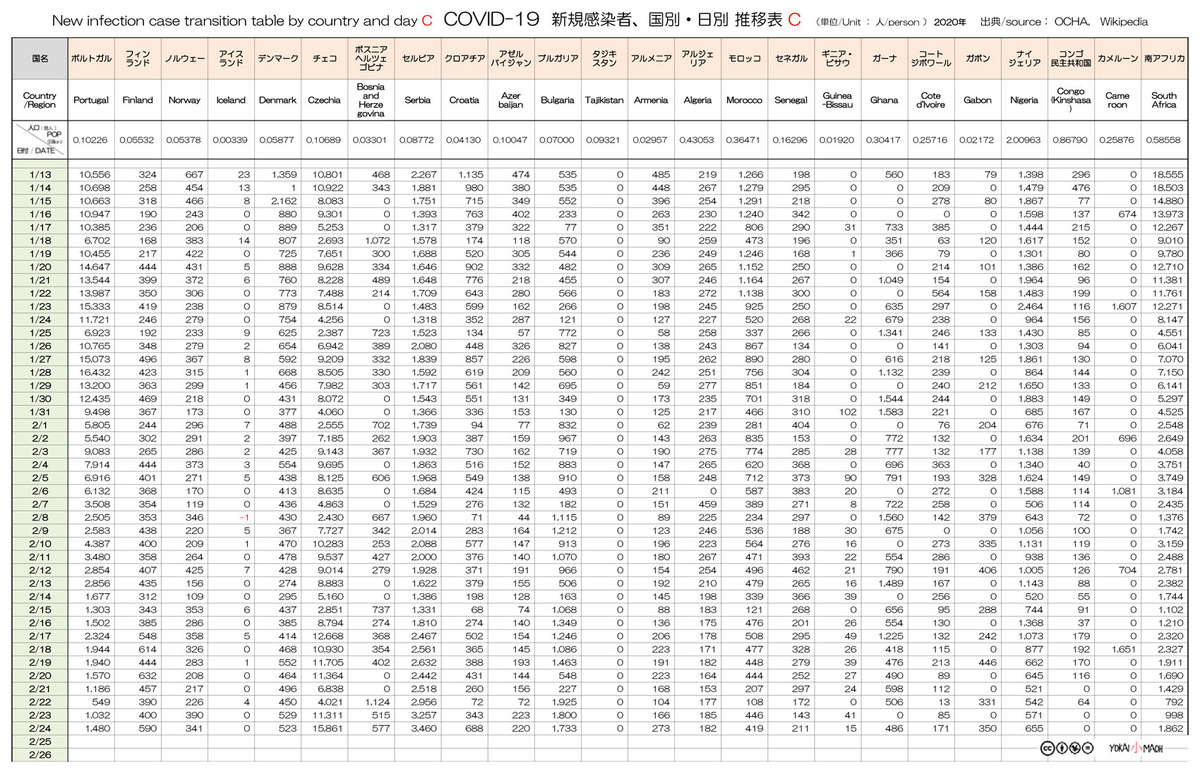Screen dimensions: 1200x769
Task: Select the 'Morocco' column header
Action: click(744, 101)
